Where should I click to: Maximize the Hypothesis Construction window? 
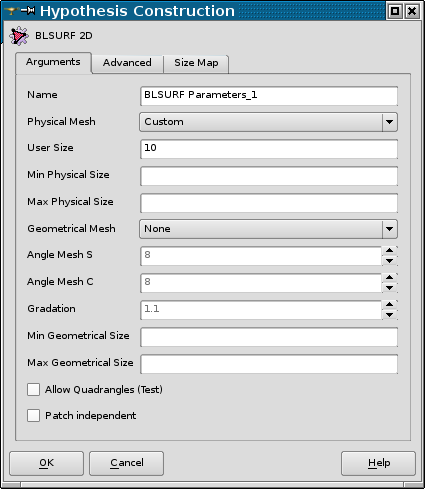[x=395, y=11]
